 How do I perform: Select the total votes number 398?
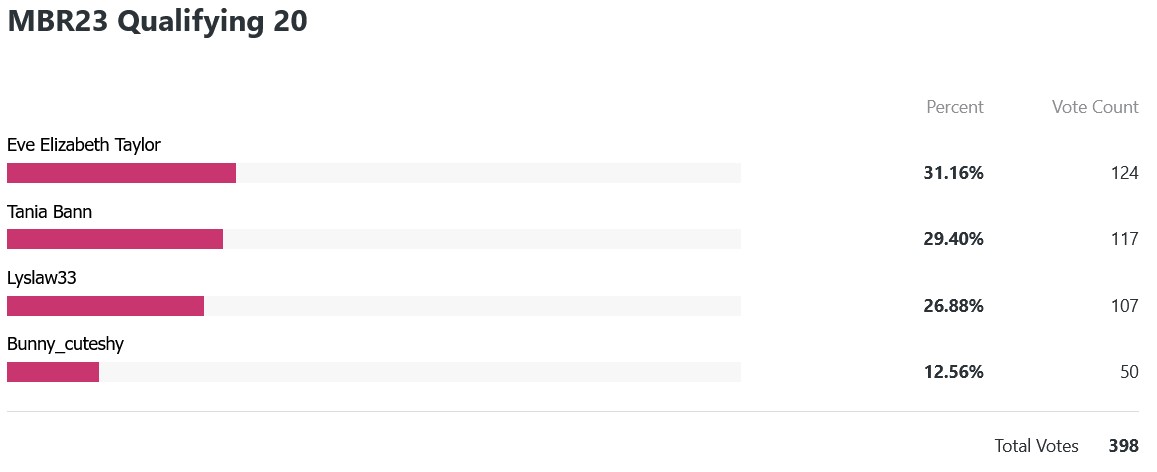coord(1124,446)
